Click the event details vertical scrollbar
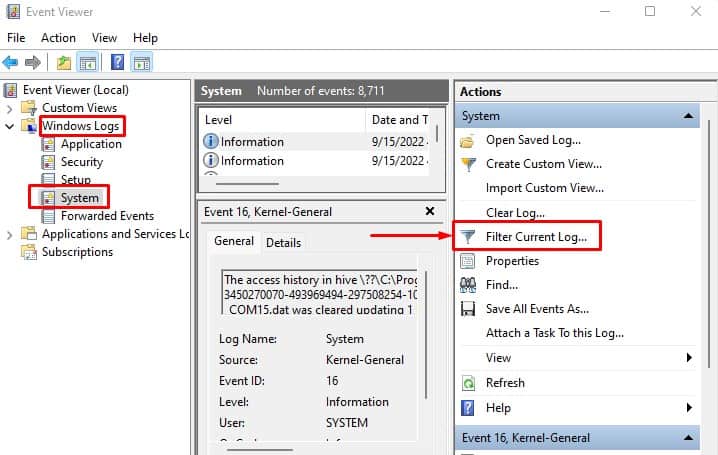This screenshot has height=455, width=718. click(x=426, y=334)
